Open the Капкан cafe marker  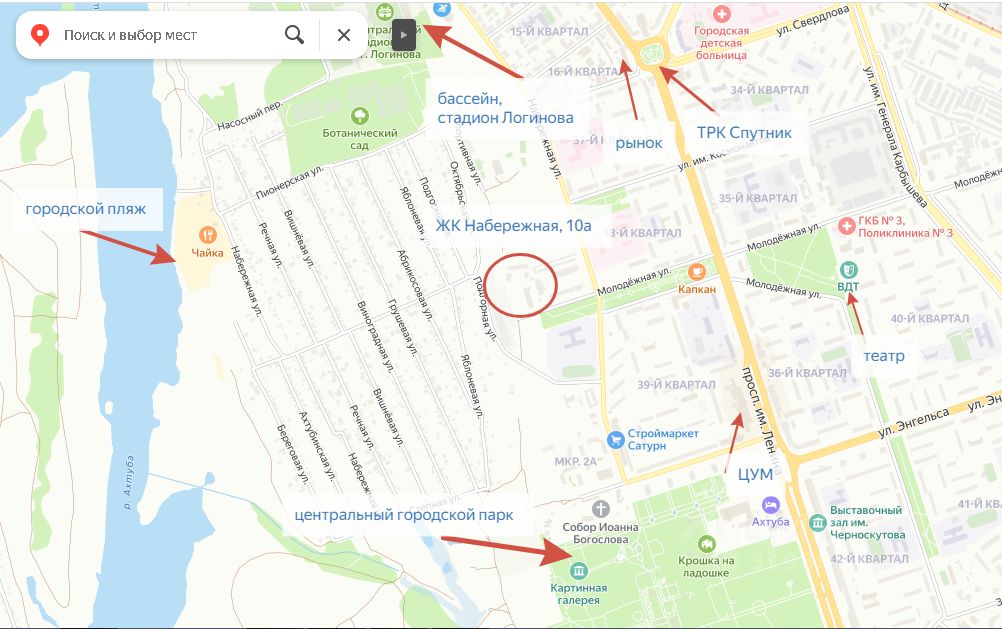click(697, 272)
